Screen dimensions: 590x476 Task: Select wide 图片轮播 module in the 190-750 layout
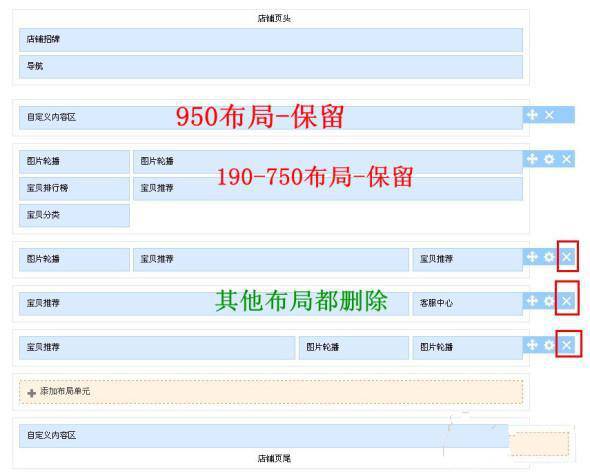[x=328, y=162]
